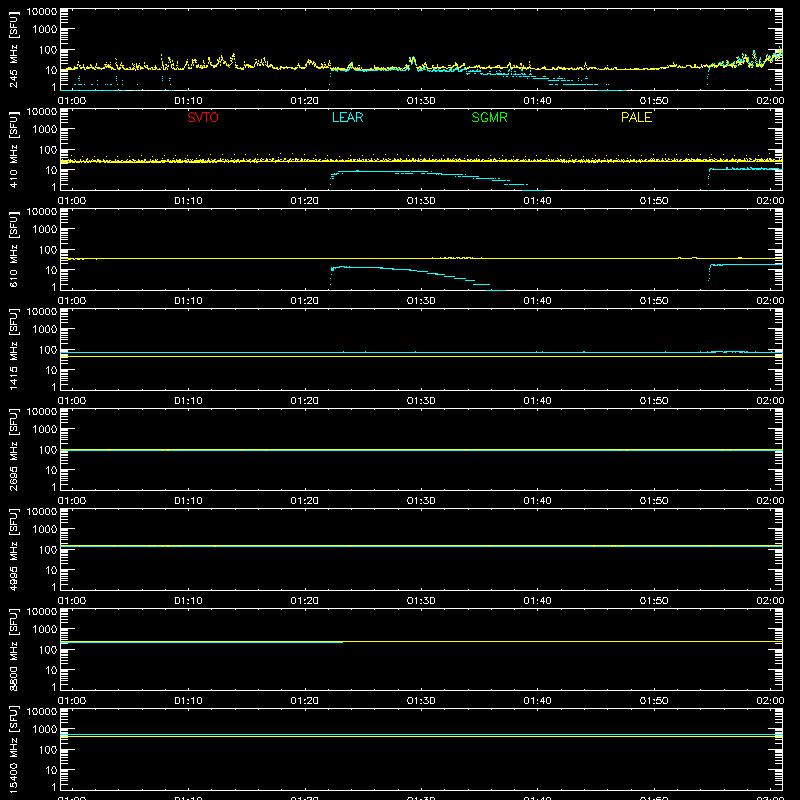
Task: Click the 1415 MHz [SFU] axis label
Action: [13, 349]
